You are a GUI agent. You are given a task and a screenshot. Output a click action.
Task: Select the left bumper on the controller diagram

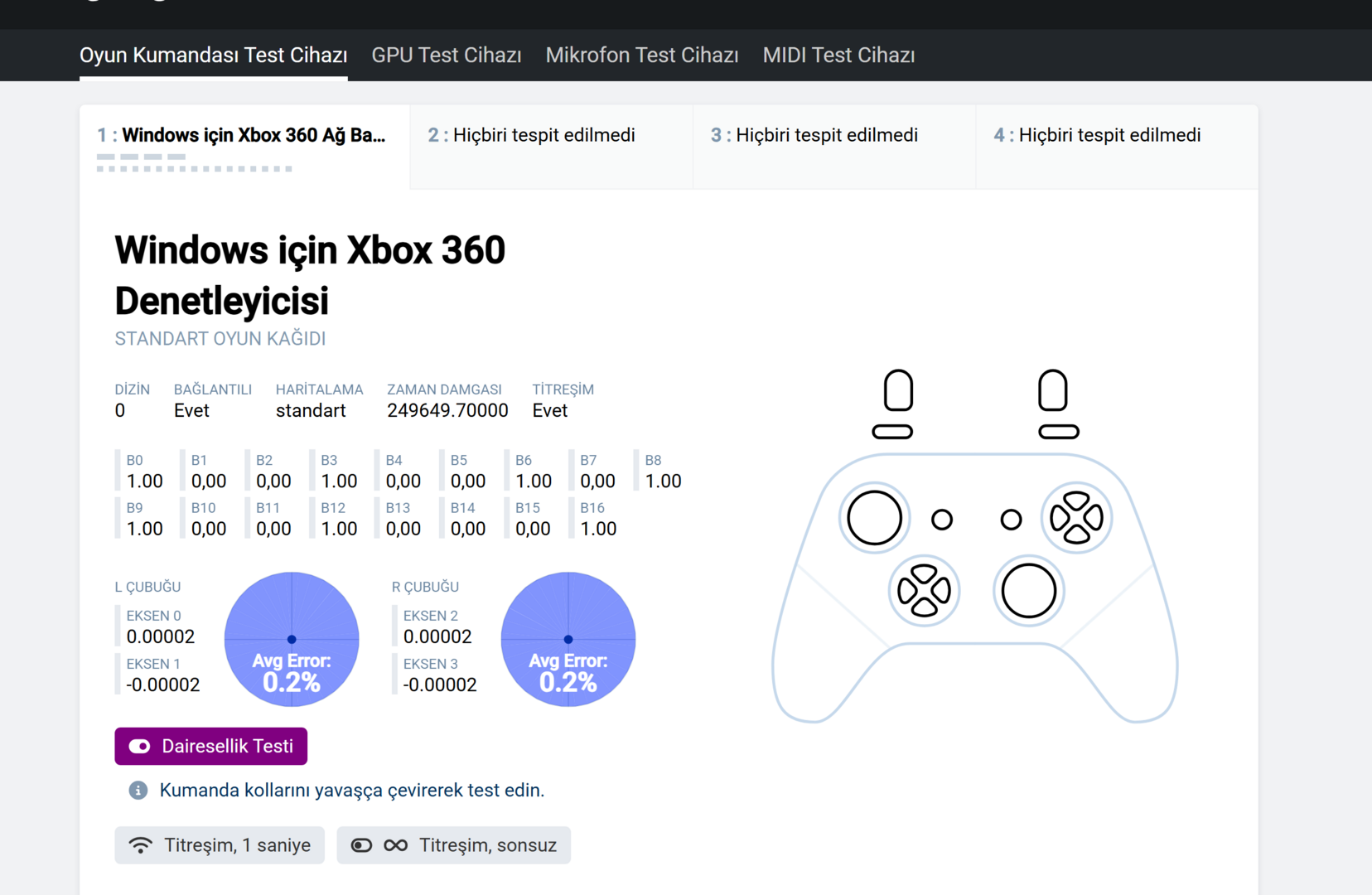click(x=892, y=432)
